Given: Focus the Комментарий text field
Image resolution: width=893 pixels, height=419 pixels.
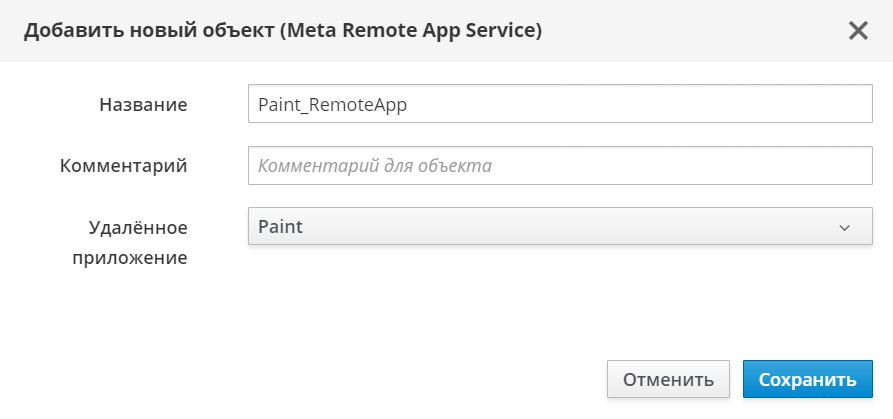Looking at the screenshot, I should 560,166.
